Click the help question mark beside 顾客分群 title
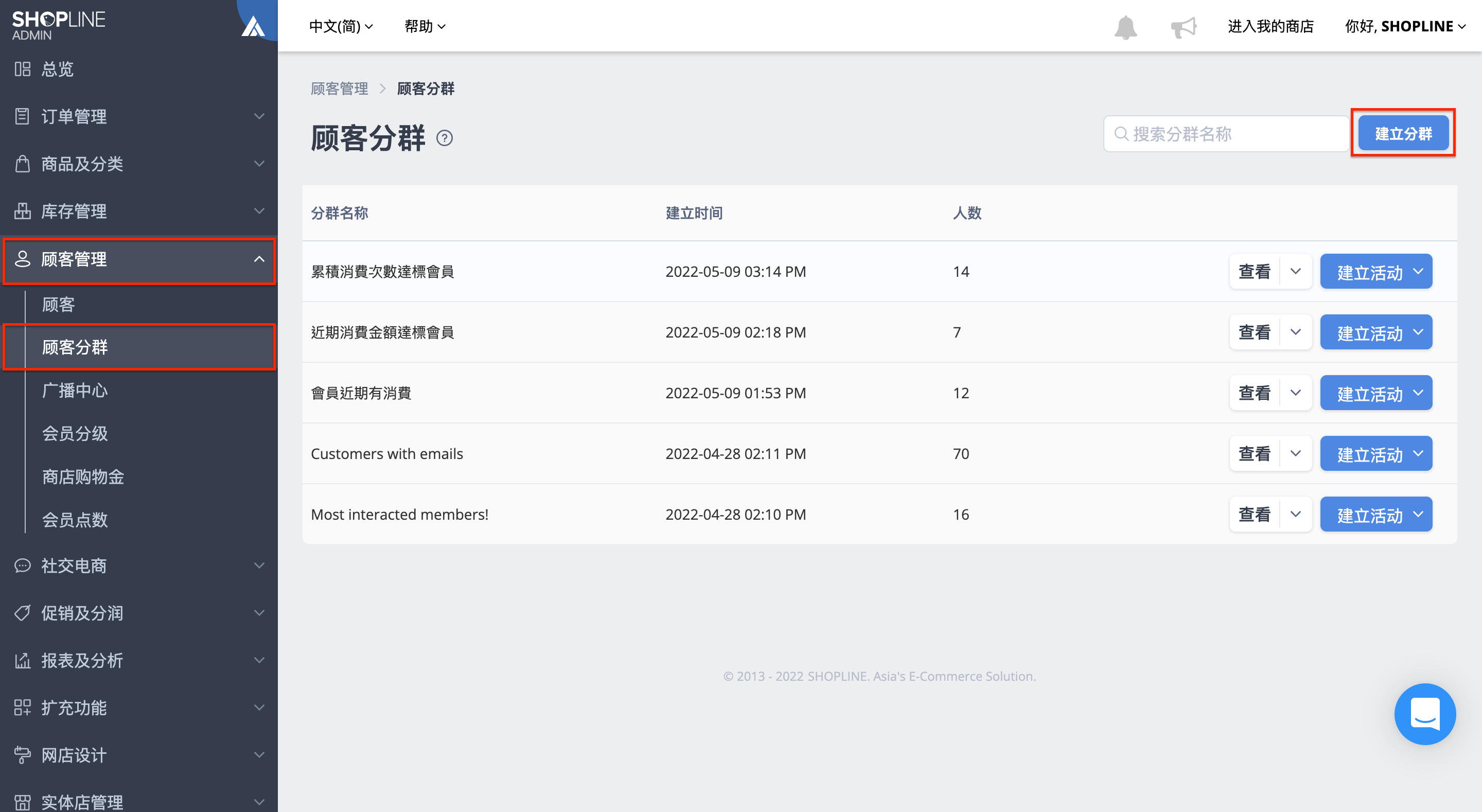 click(444, 138)
